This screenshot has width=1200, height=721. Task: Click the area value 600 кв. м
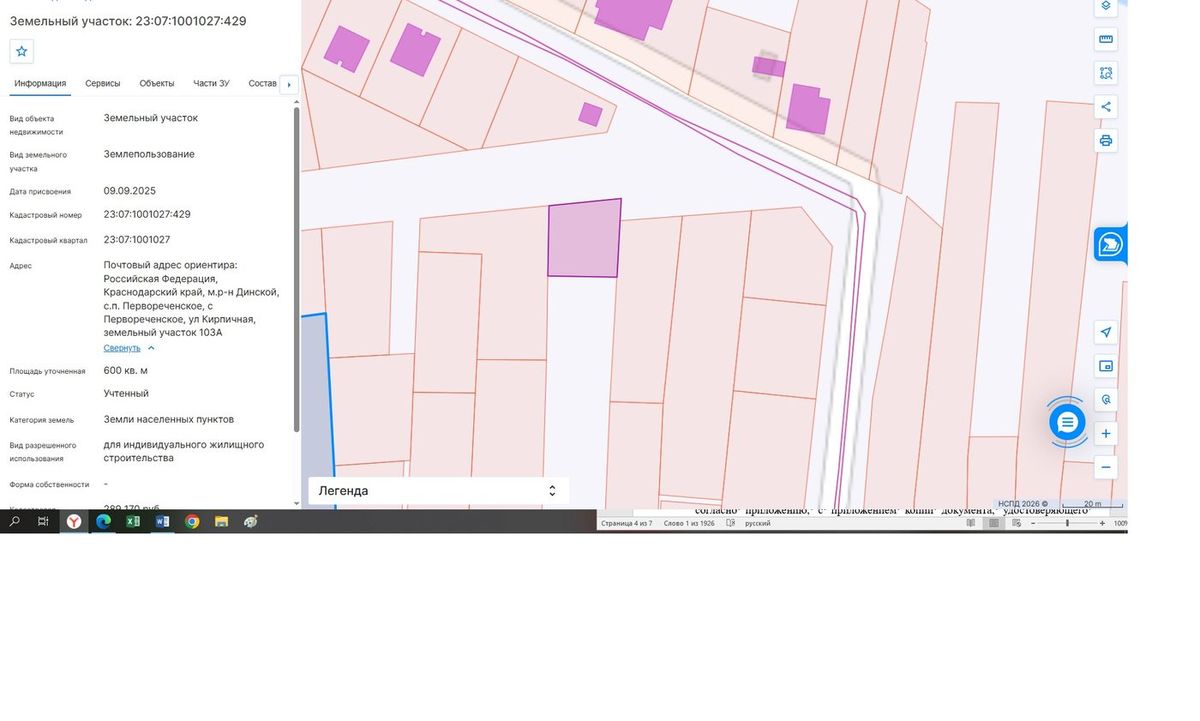[126, 370]
